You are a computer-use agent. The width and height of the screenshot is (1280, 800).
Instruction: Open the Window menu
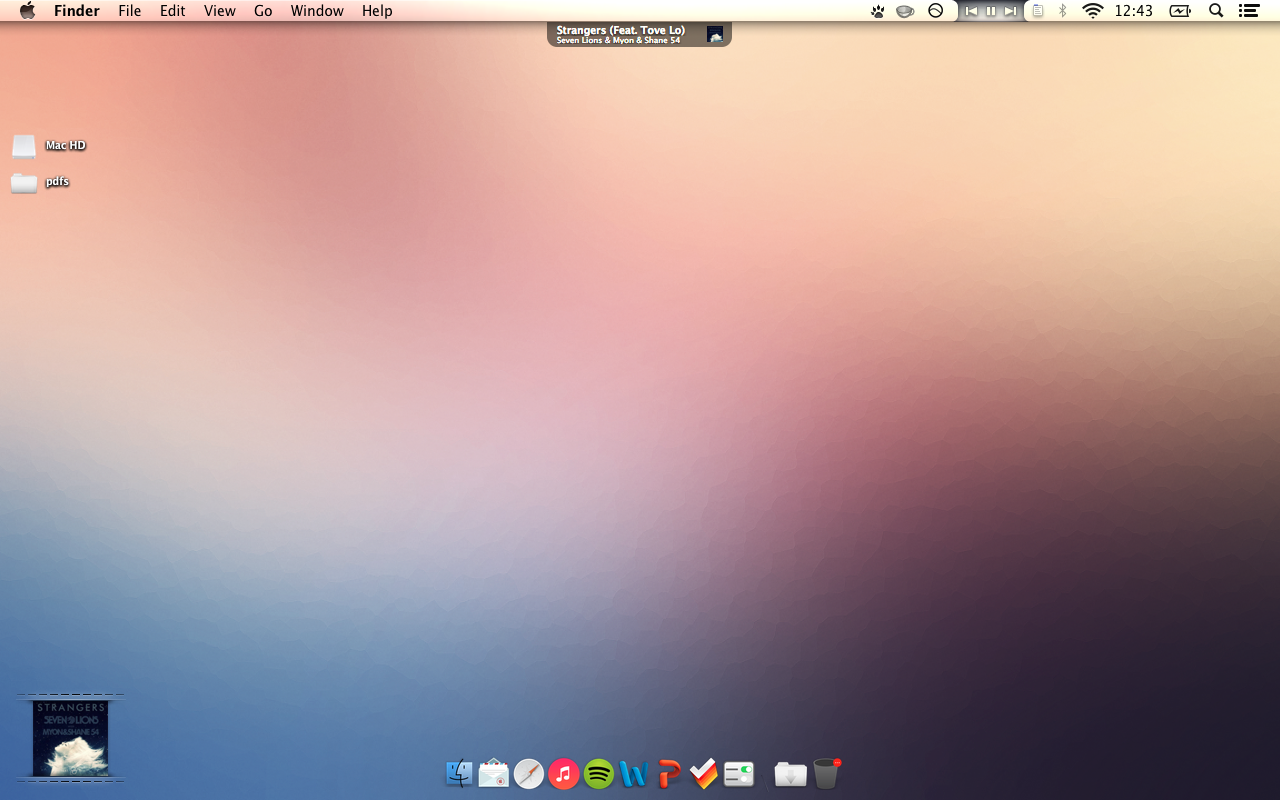tap(317, 11)
